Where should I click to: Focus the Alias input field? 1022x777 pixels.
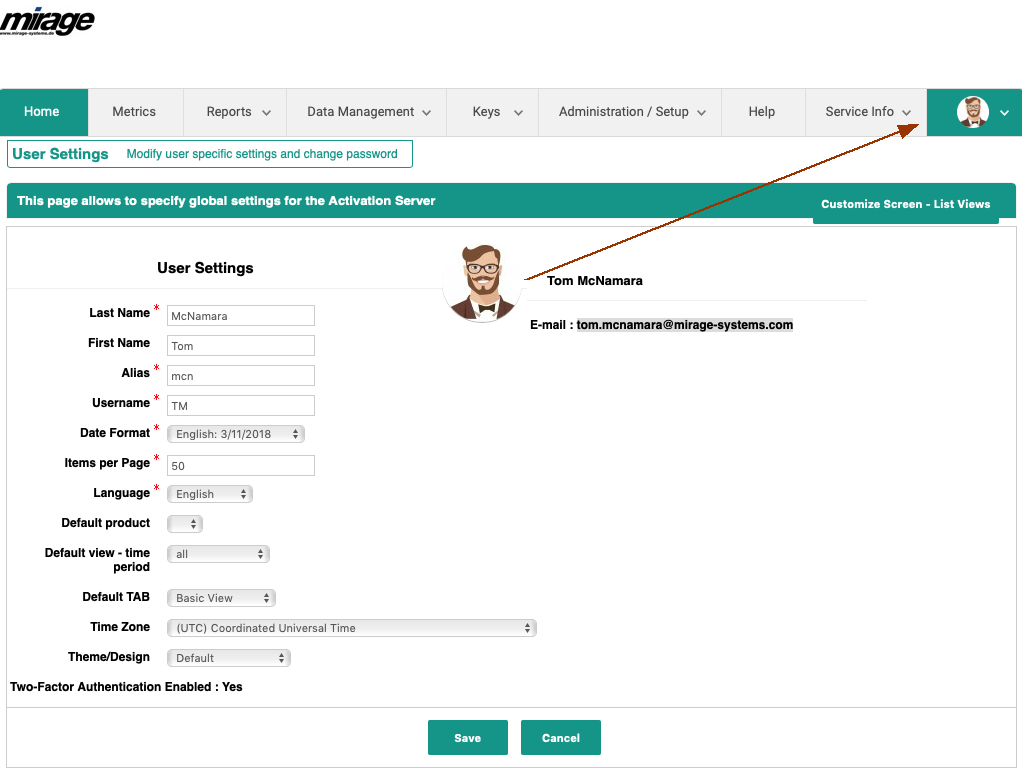pos(240,376)
